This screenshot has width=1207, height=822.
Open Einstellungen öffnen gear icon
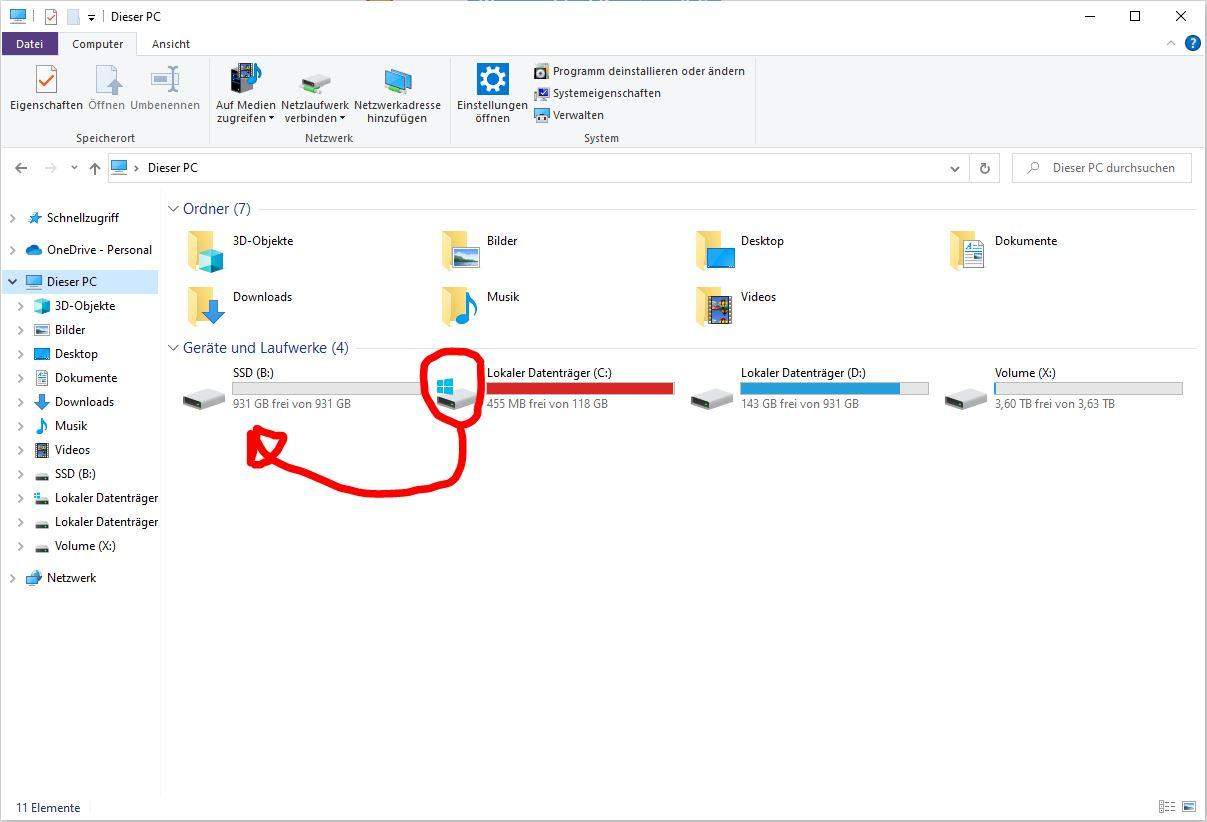(492, 80)
